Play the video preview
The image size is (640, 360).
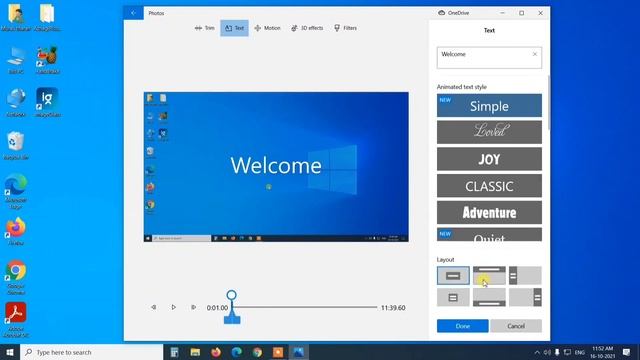(173, 307)
